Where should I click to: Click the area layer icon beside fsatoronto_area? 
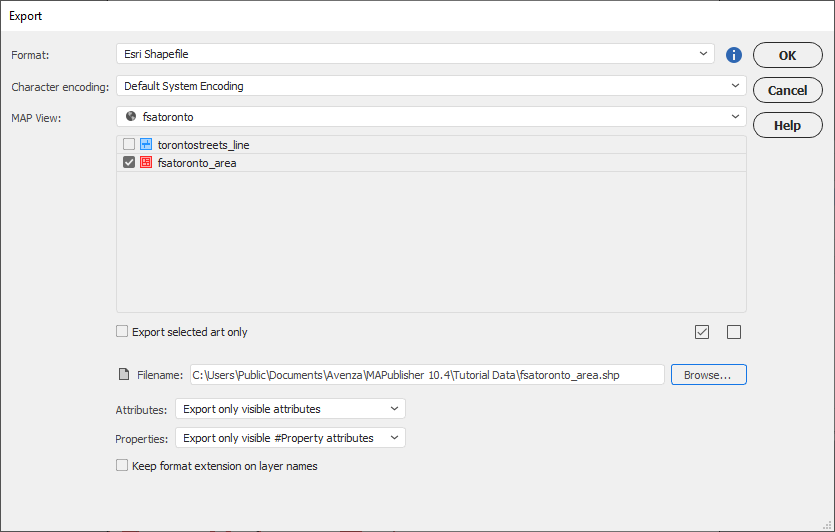[x=146, y=162]
